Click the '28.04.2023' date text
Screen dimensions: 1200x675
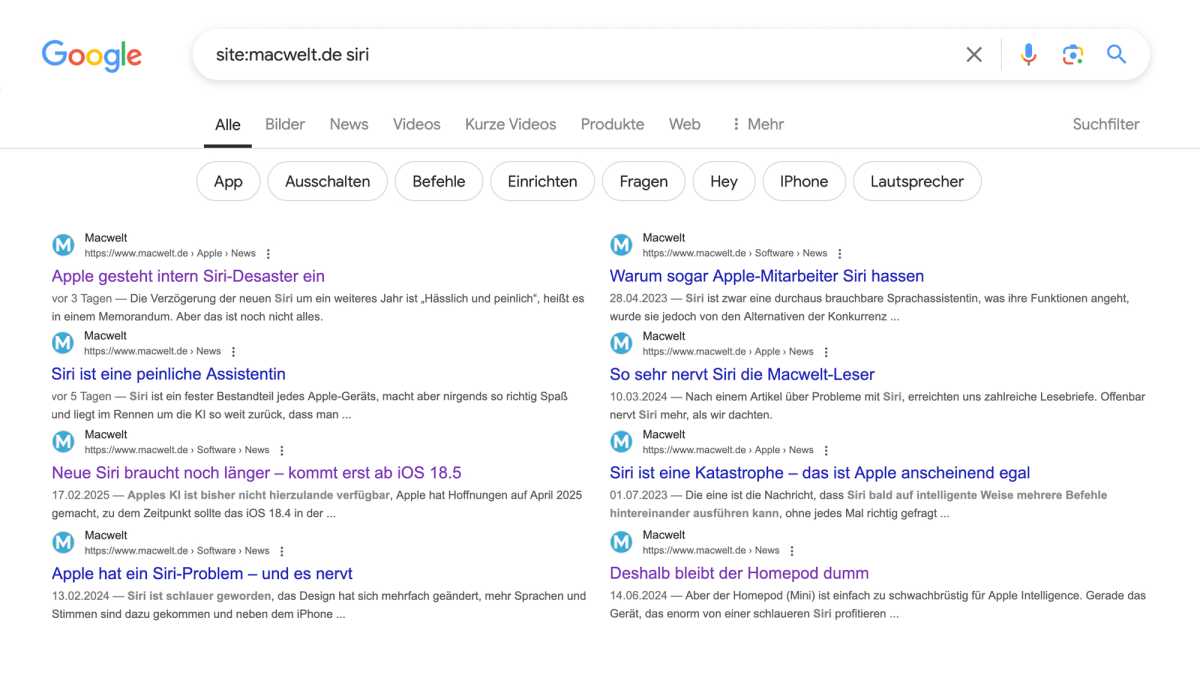[638, 299]
